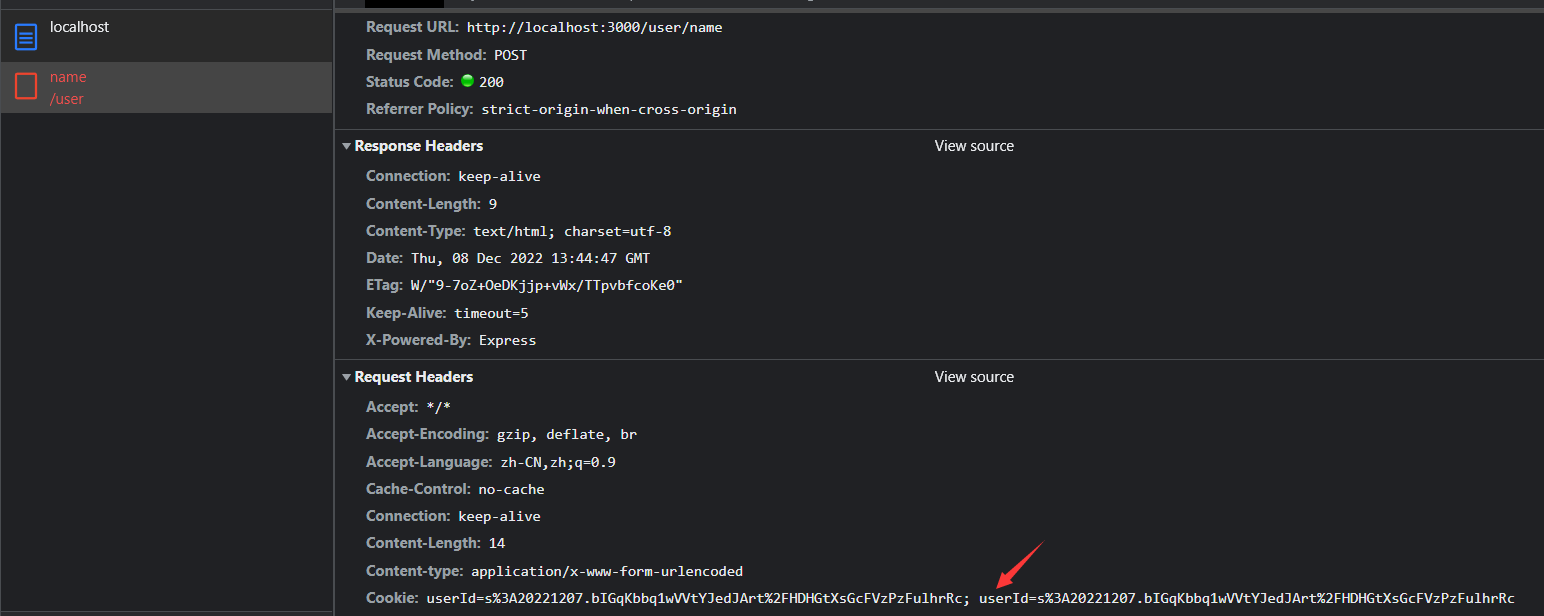
Task: Click the Request Method POST value
Action: click(510, 55)
